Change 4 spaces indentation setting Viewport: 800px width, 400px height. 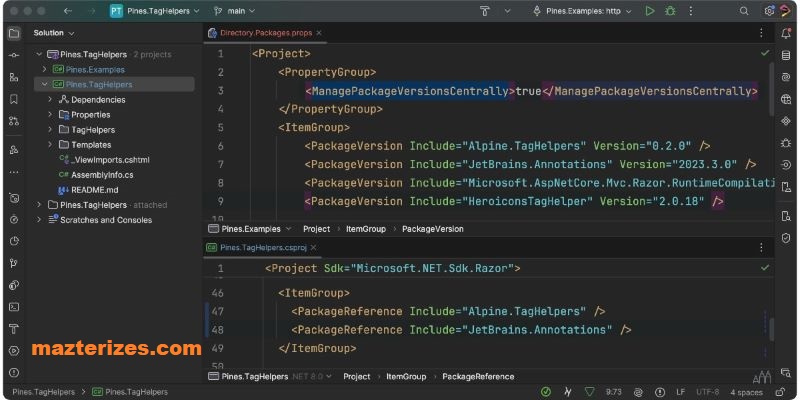click(x=746, y=392)
